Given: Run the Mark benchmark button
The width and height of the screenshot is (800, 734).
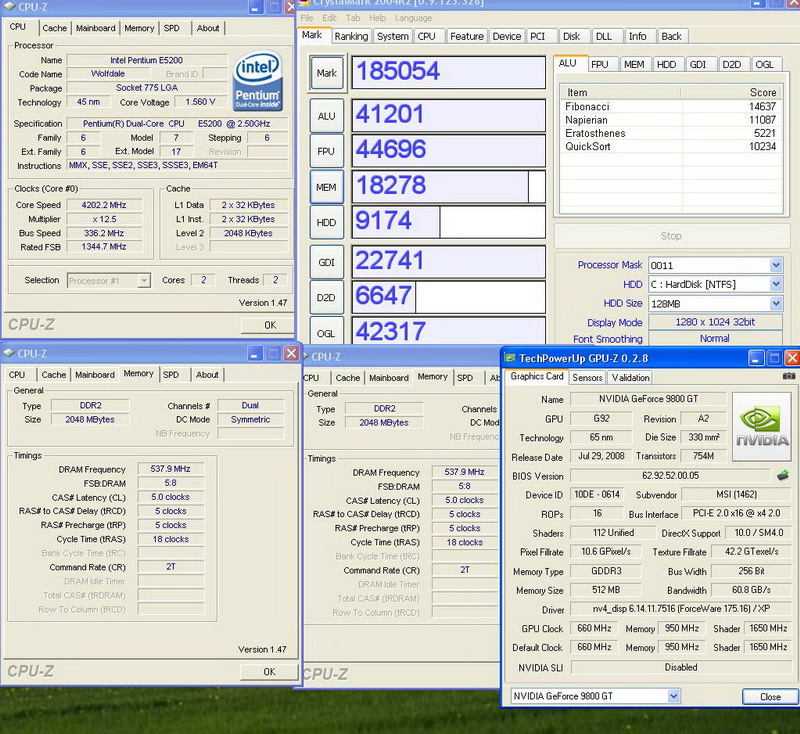Looking at the screenshot, I should [x=326, y=73].
